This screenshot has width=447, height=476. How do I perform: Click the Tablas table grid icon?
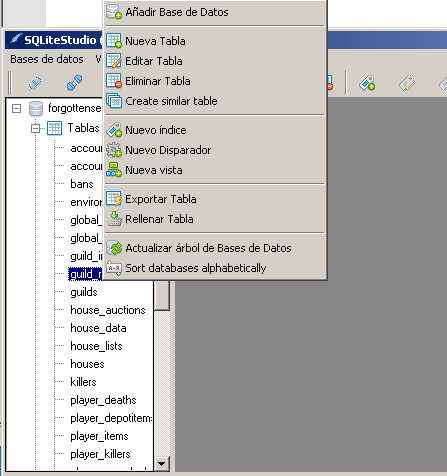[54, 128]
